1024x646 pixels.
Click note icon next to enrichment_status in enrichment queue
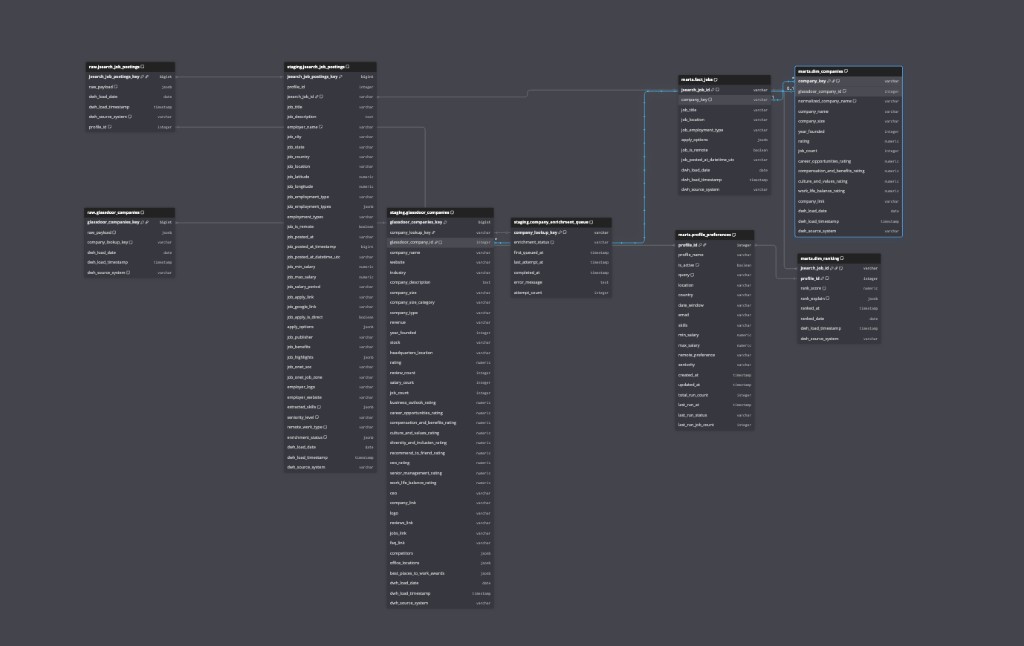[552, 242]
